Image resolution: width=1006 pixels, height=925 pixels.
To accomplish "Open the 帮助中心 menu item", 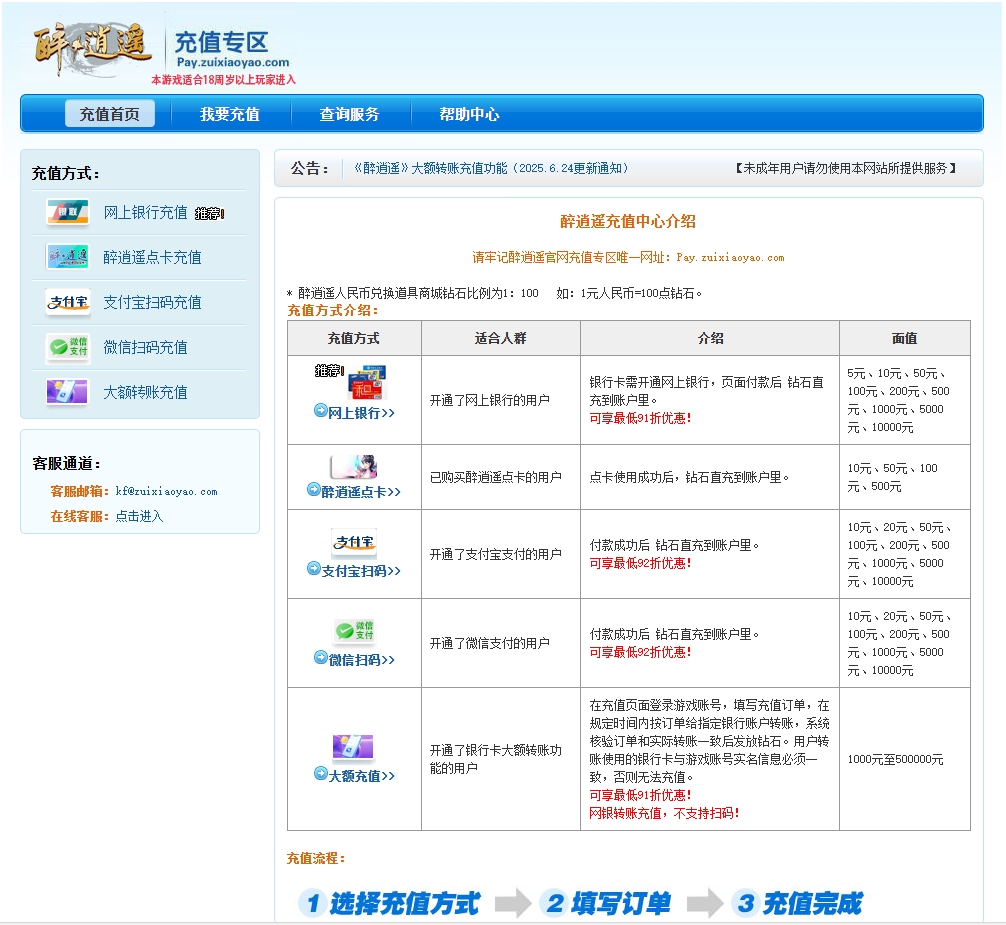I will pyautogui.click(x=470, y=114).
